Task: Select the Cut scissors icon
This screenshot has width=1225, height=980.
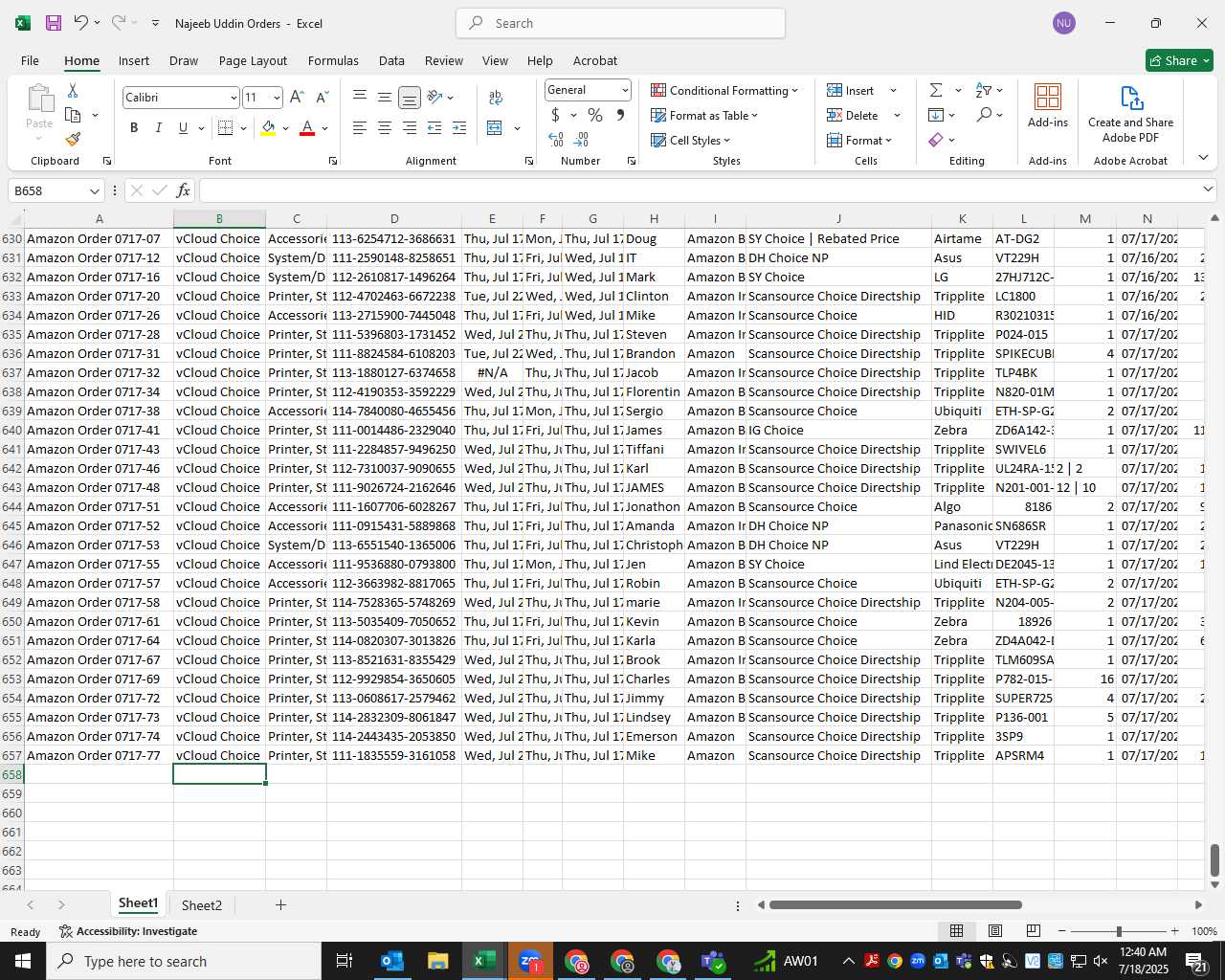Action: [73, 90]
